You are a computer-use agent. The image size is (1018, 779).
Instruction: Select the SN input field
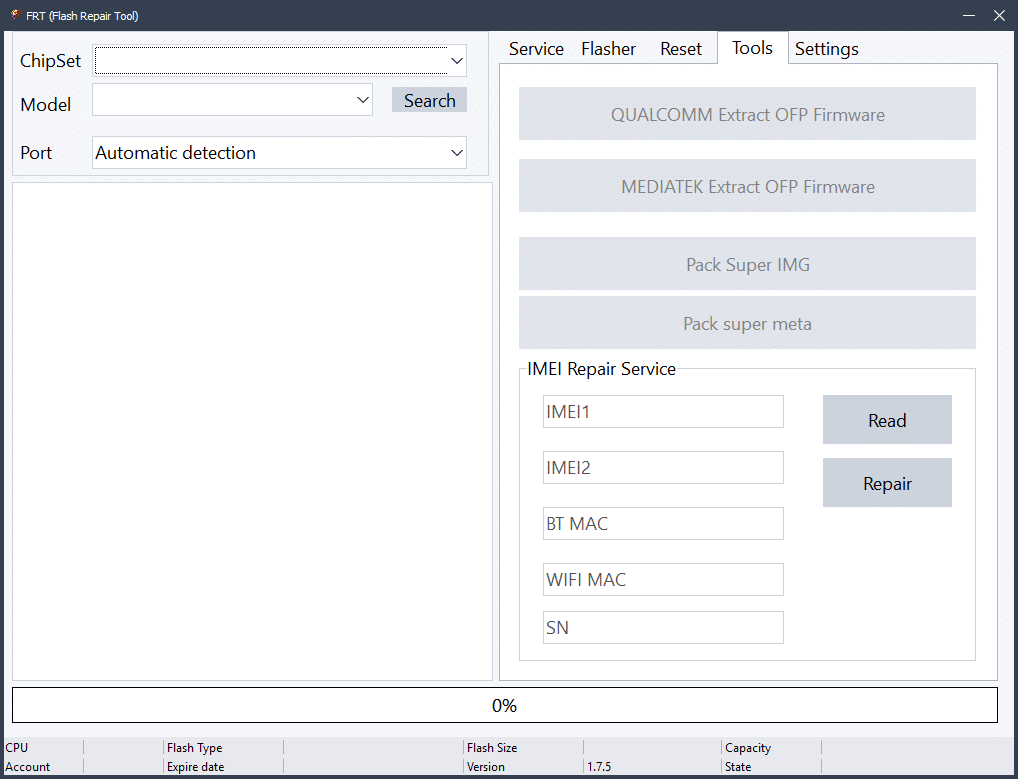click(663, 628)
